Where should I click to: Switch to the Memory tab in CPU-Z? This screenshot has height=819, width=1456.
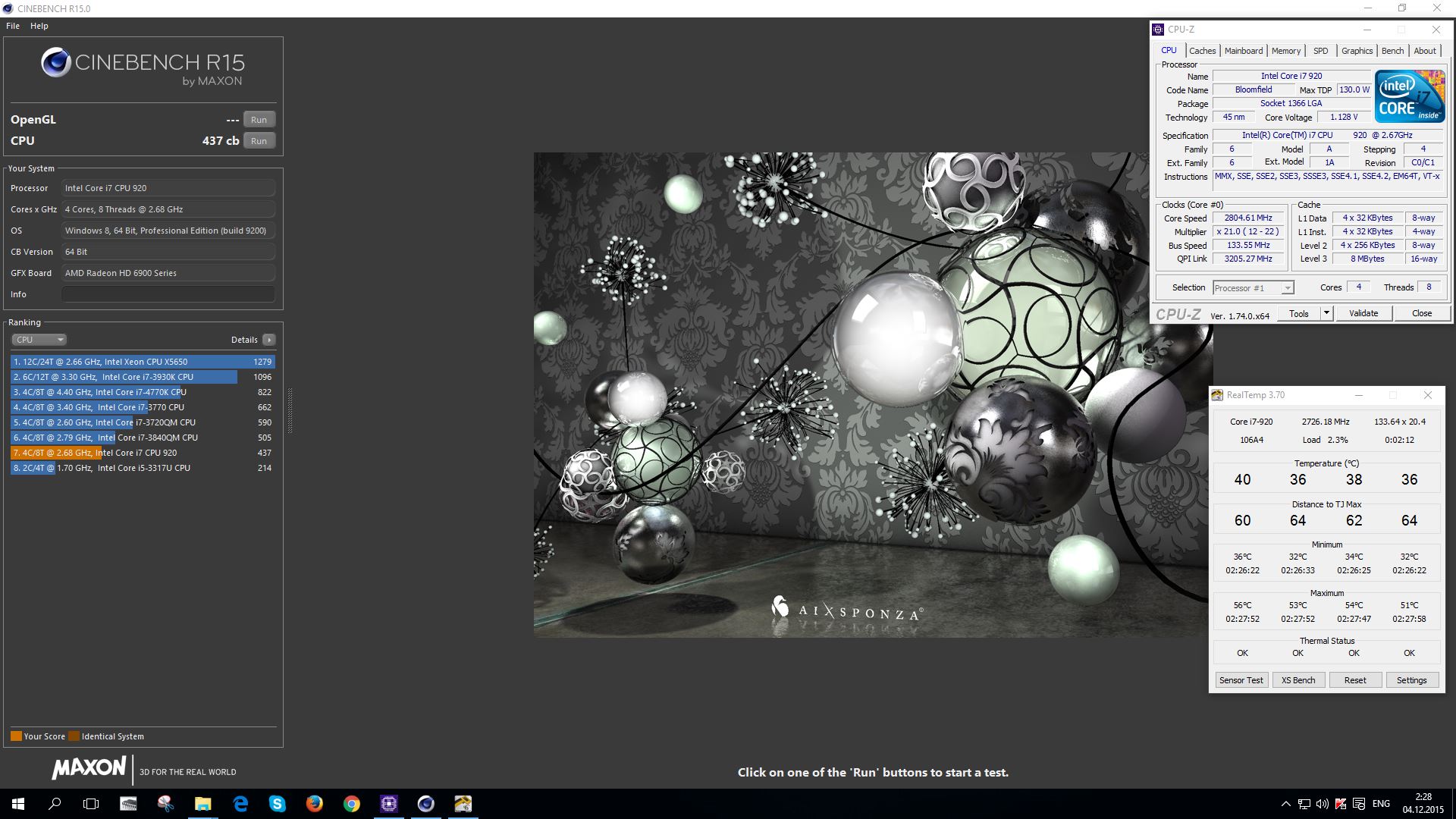pyautogui.click(x=1285, y=51)
